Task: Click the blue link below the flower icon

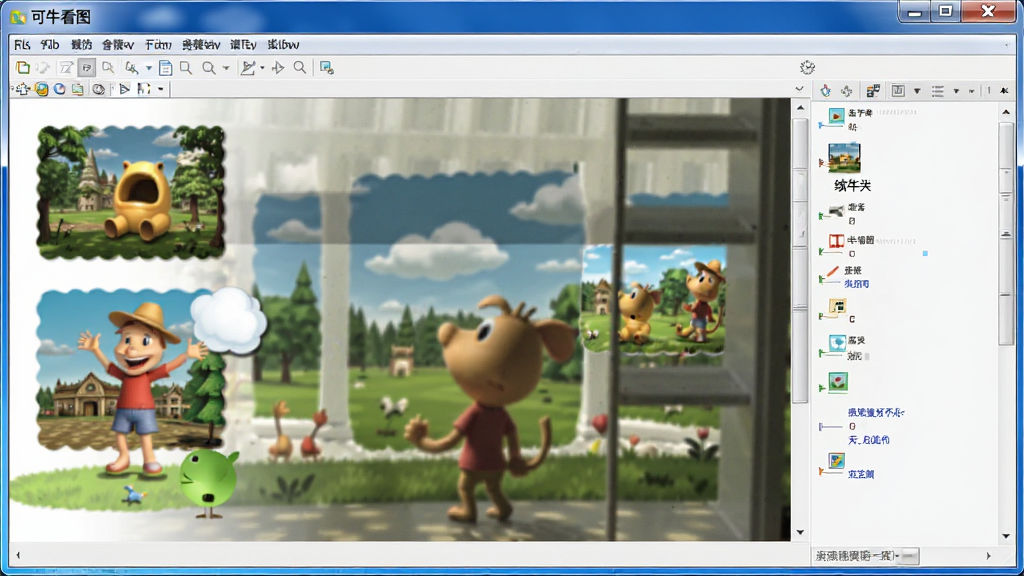Action: 876,413
